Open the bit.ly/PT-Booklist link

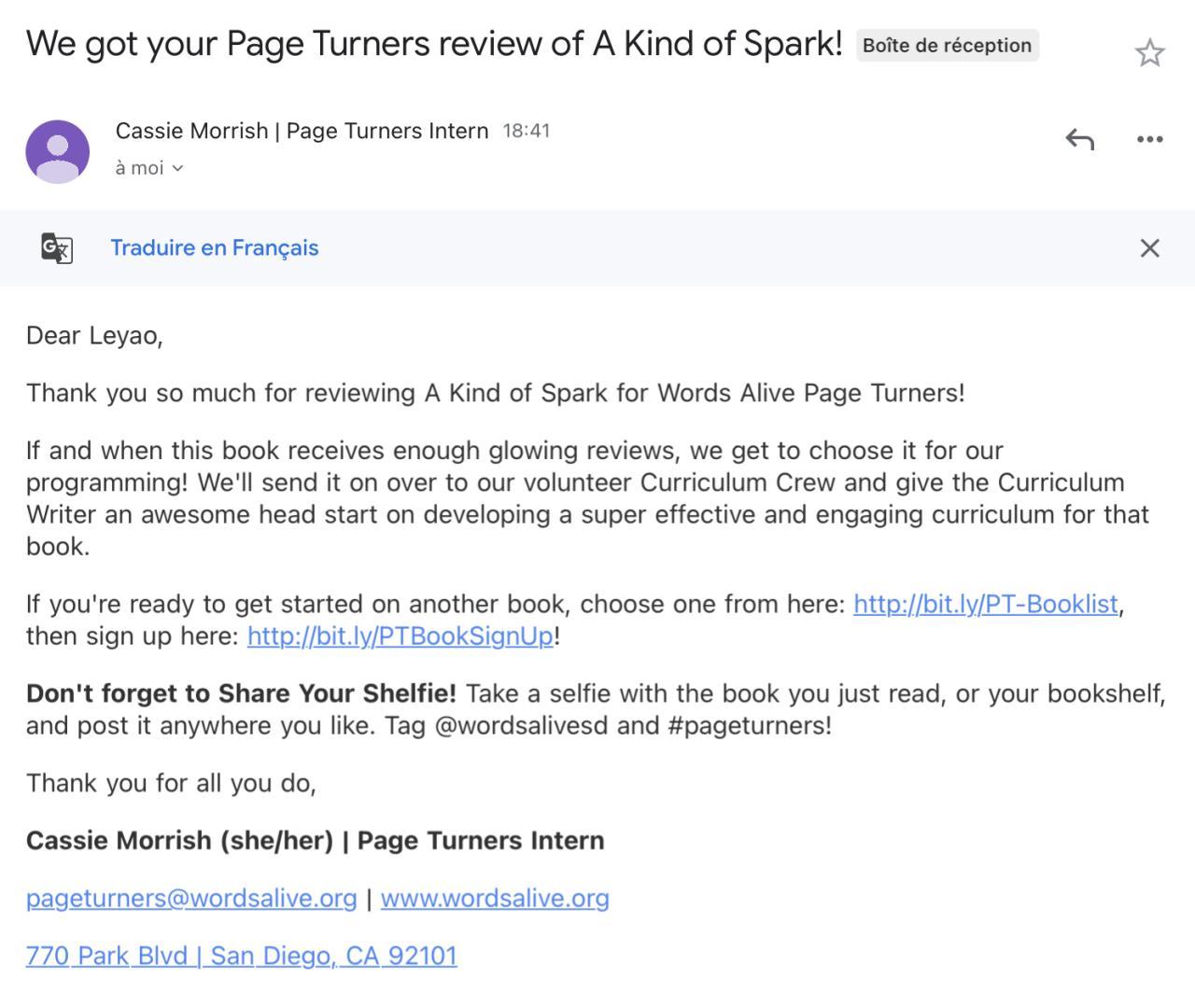point(986,604)
